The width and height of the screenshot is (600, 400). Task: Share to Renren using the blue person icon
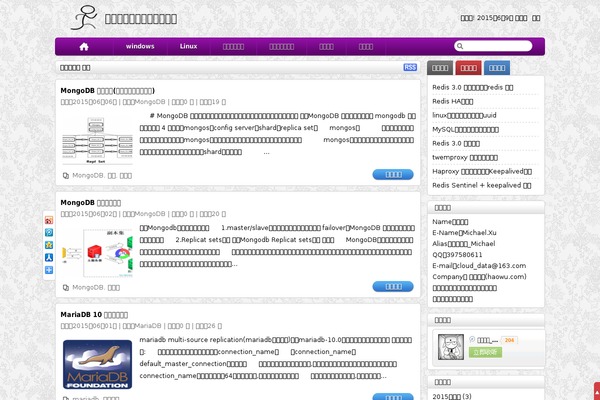[x=49, y=258]
